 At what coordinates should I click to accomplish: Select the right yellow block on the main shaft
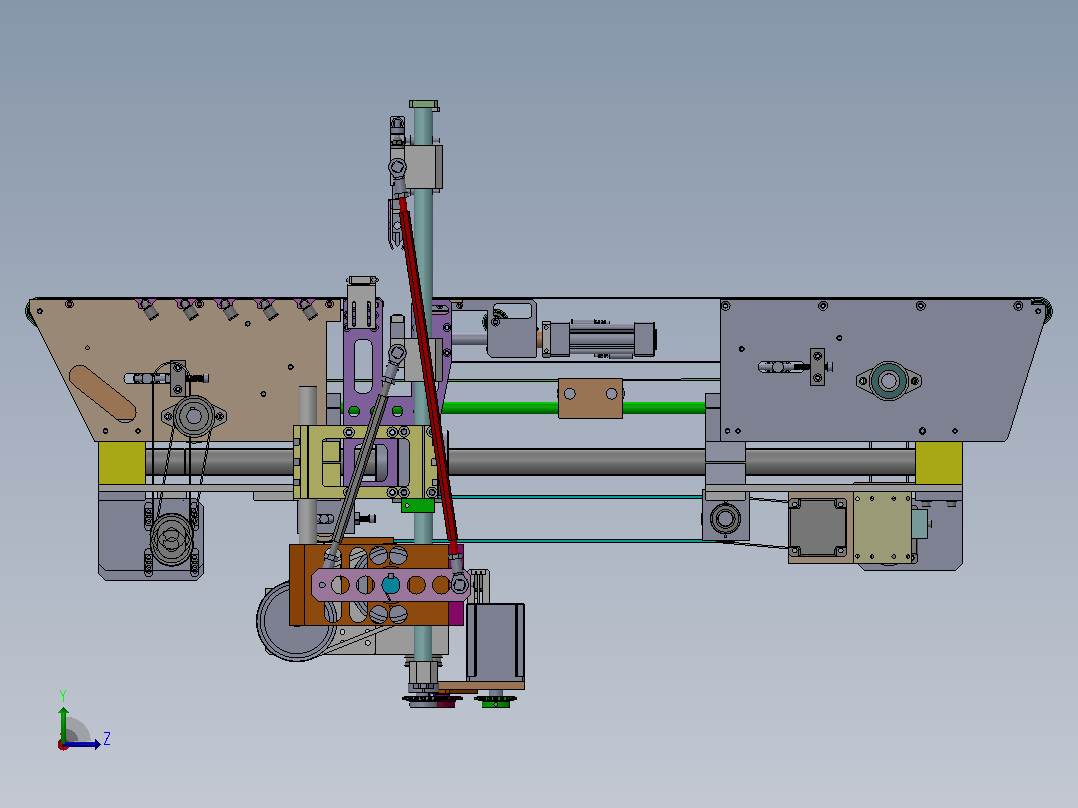(938, 463)
